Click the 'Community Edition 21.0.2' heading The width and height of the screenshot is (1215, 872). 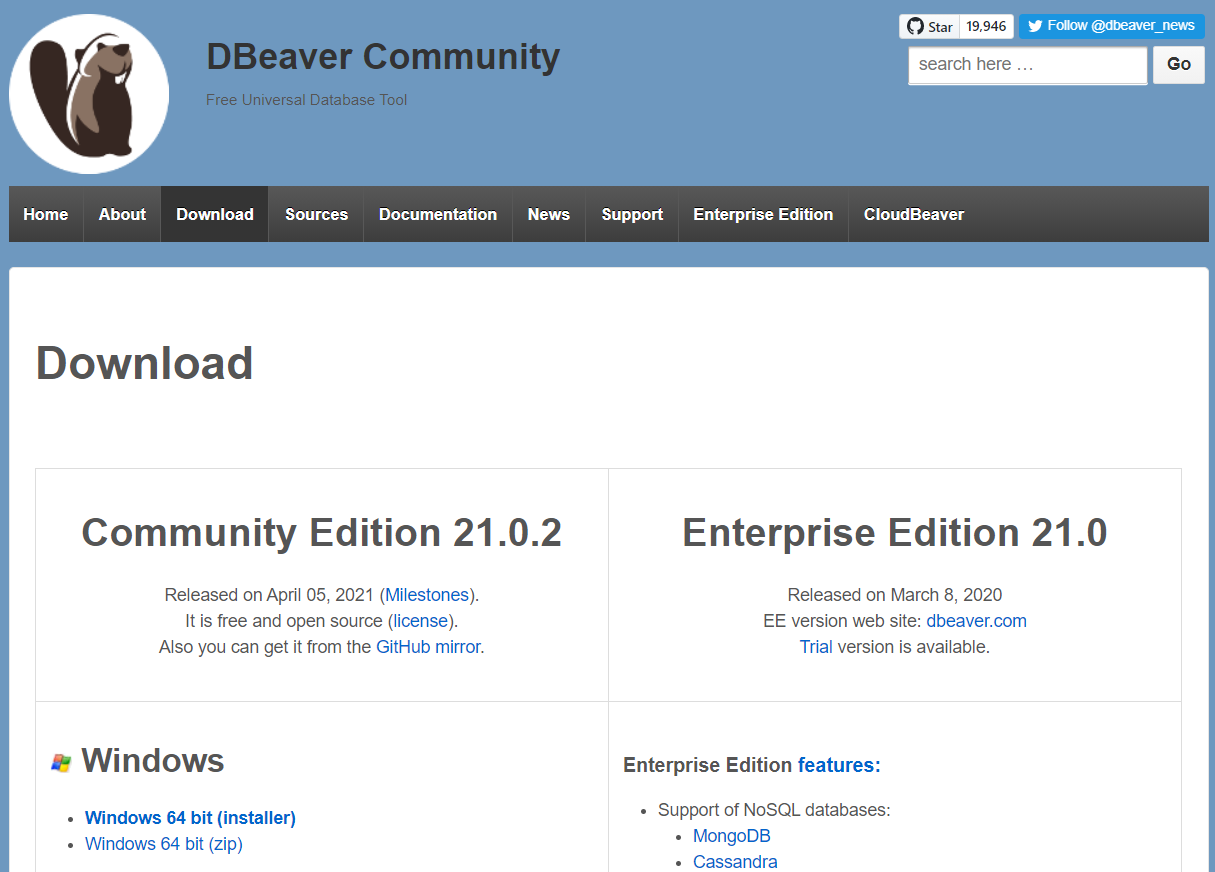pyautogui.click(x=321, y=533)
